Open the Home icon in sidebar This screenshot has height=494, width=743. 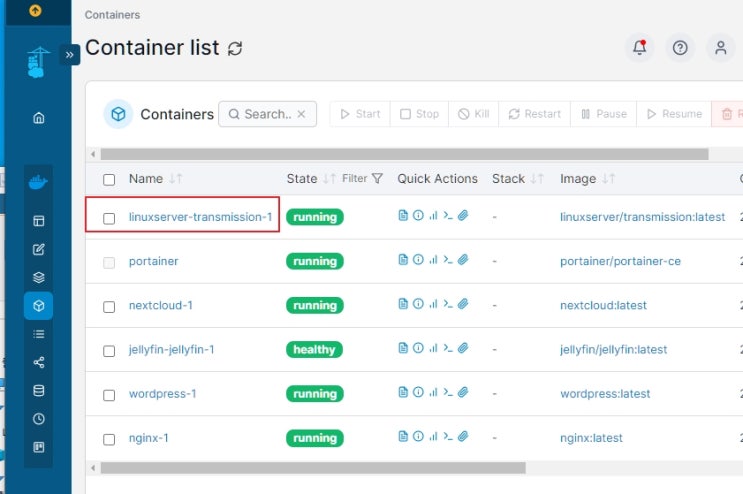(x=39, y=117)
